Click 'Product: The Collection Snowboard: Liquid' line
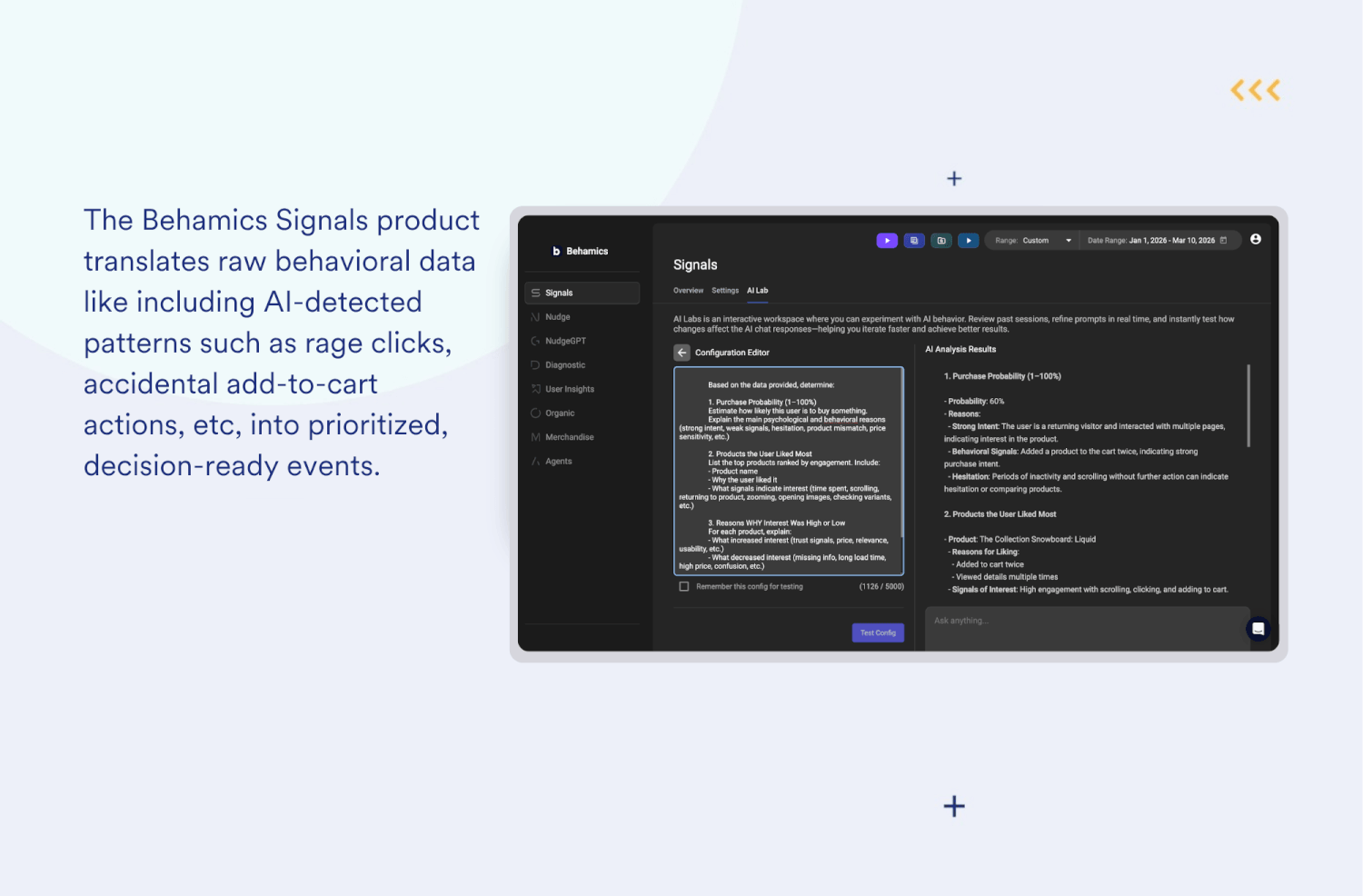 (x=1020, y=539)
